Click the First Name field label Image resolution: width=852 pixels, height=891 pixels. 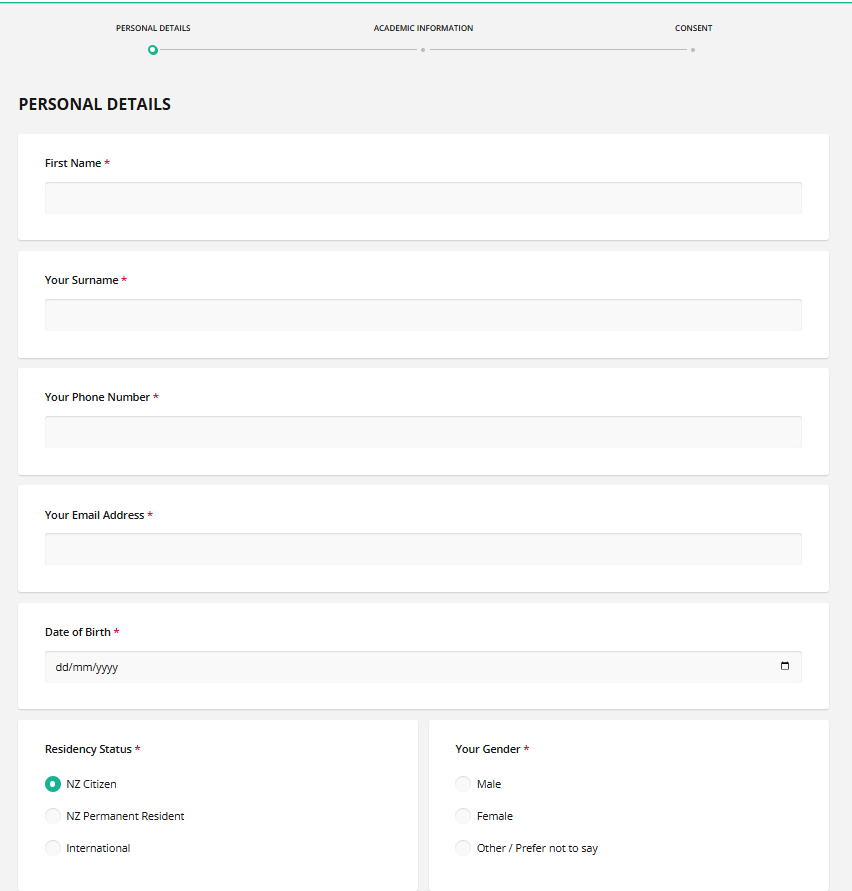click(x=73, y=163)
